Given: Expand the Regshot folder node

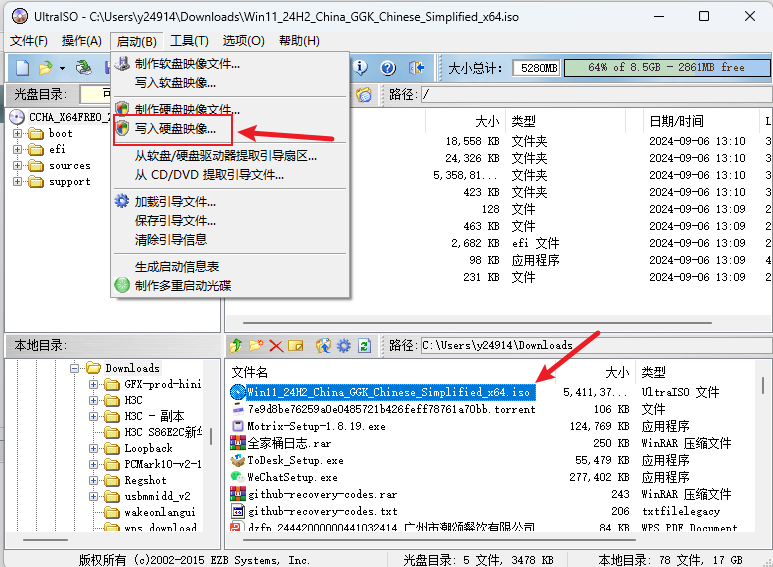Looking at the screenshot, I should pos(93,480).
